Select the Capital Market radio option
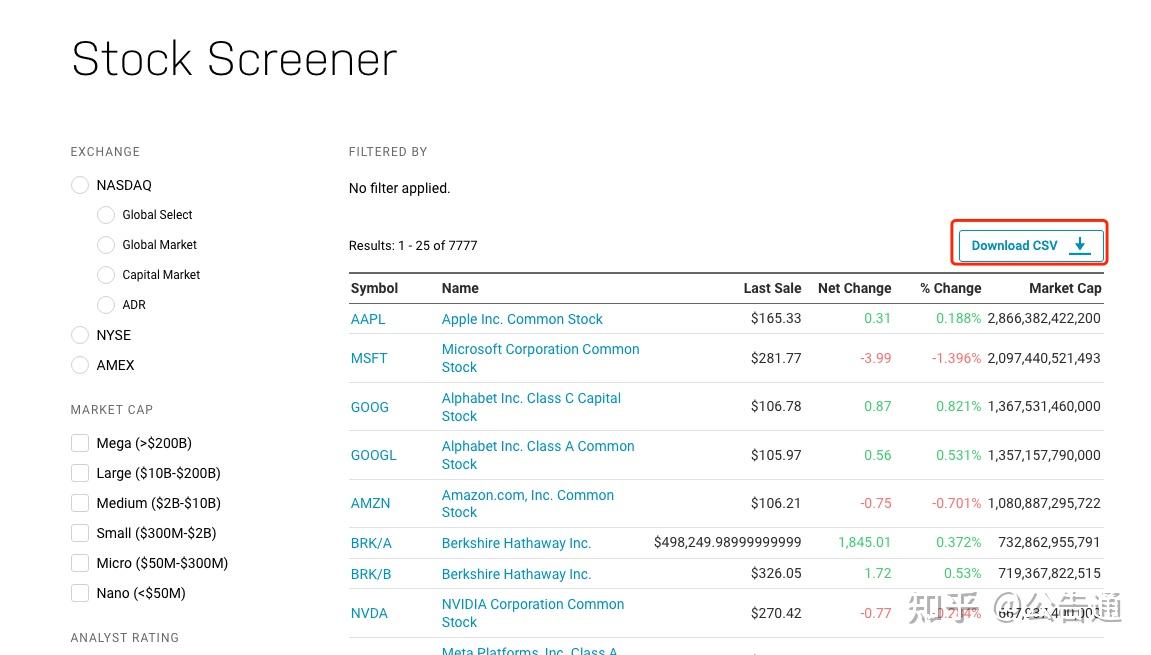This screenshot has height=655, width=1151. 106,275
